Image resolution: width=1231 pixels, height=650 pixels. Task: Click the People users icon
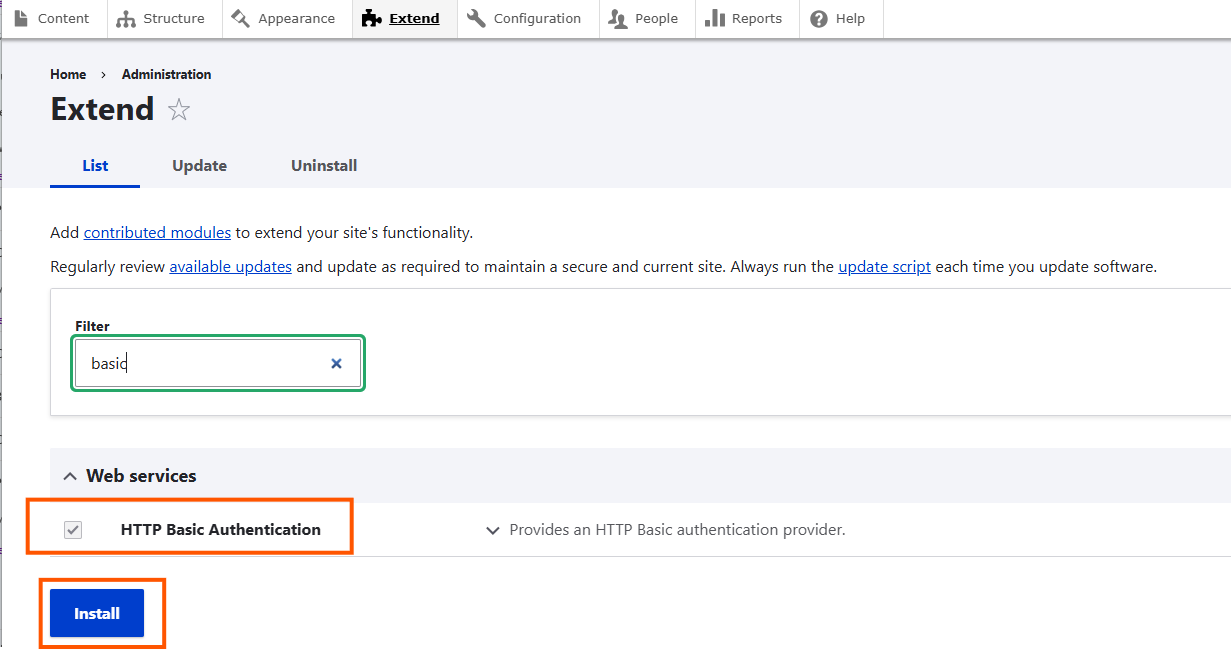[x=618, y=19]
